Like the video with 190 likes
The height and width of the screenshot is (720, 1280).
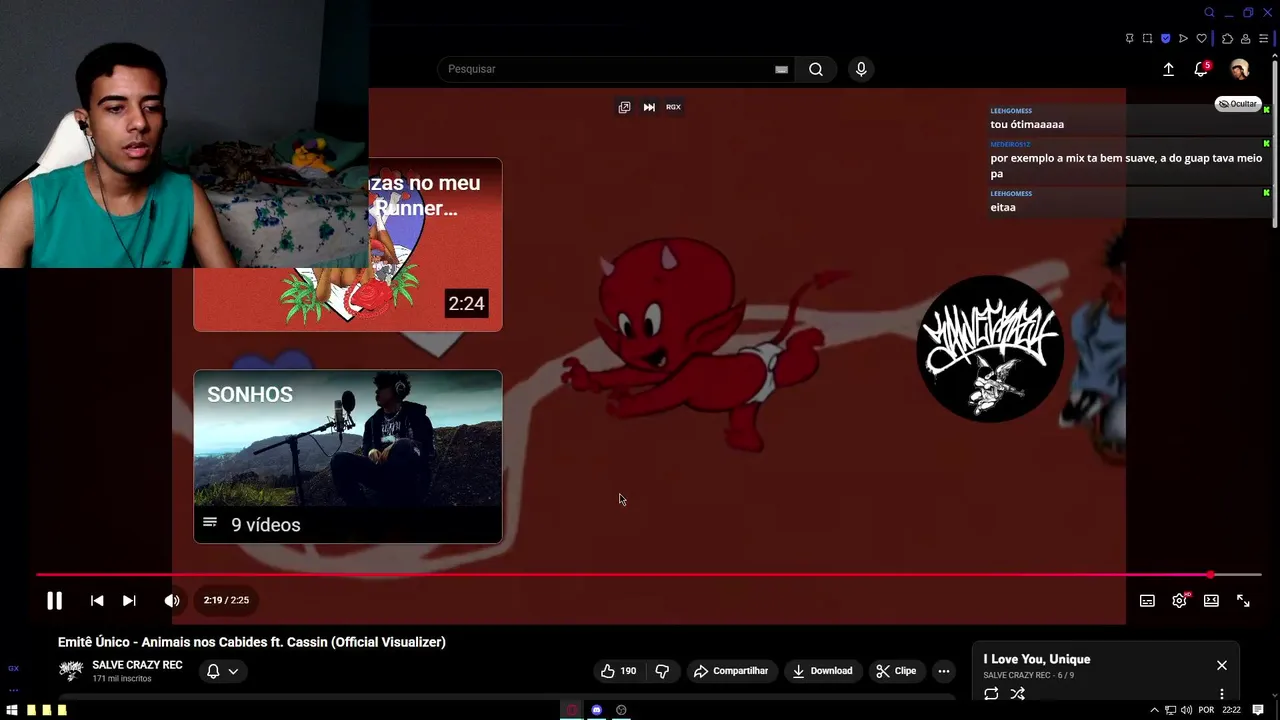[x=618, y=671]
